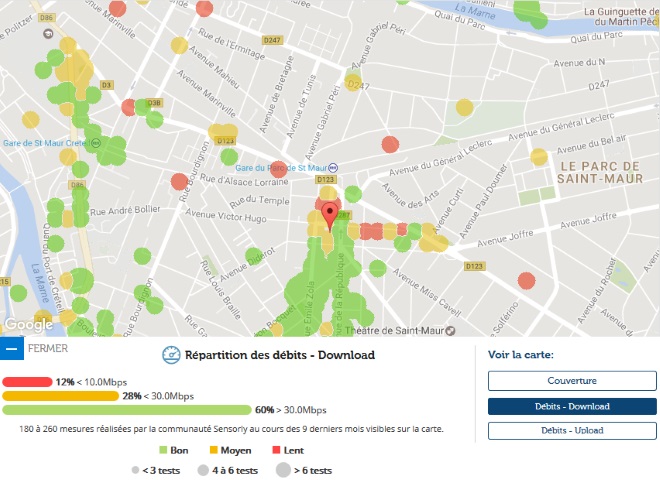
Task: Select the Débits - Download map view
Action: (x=572, y=406)
